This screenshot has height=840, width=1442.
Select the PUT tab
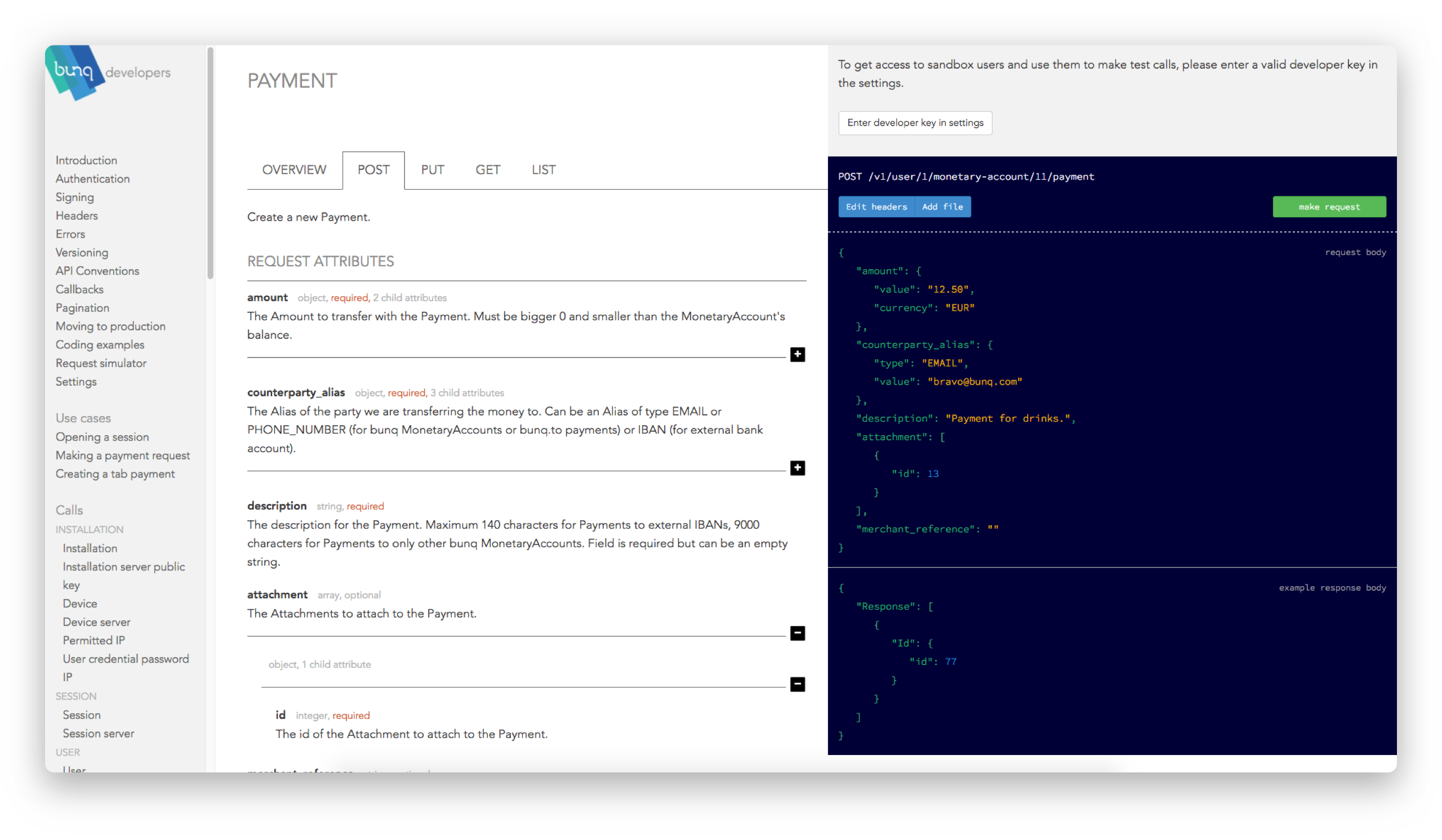click(432, 170)
